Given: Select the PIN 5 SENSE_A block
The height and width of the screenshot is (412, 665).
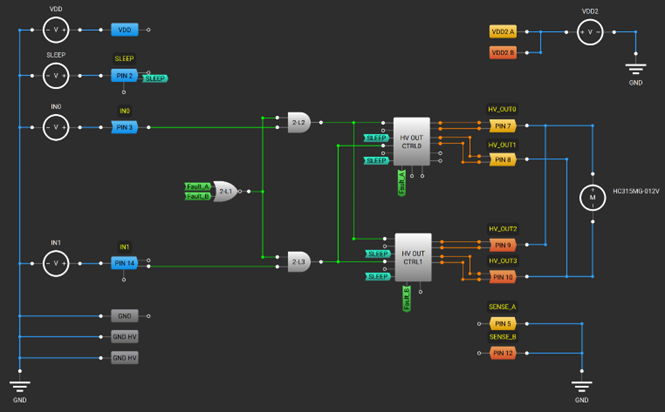Looking at the screenshot, I should pos(502,323).
